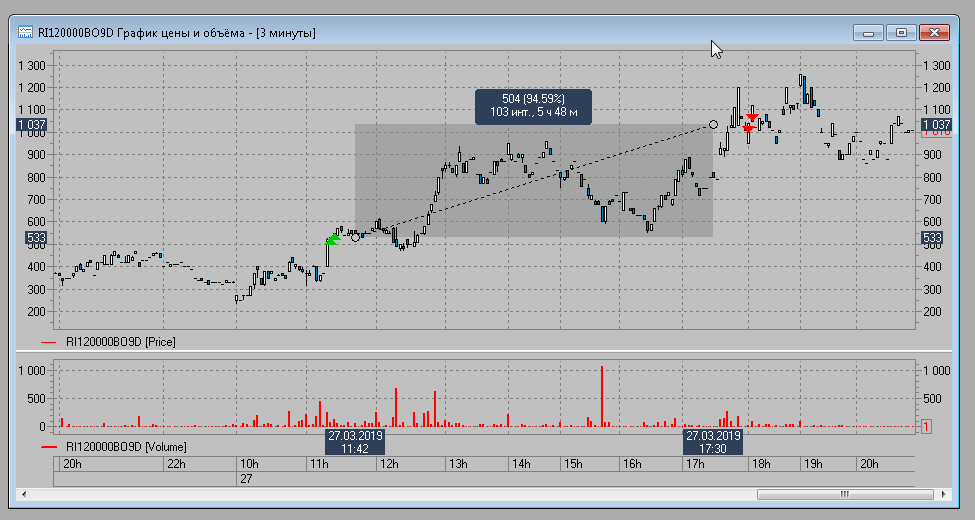Maximize the chart window
Screen dimensions: 975x520
pyautogui.click(x=901, y=33)
